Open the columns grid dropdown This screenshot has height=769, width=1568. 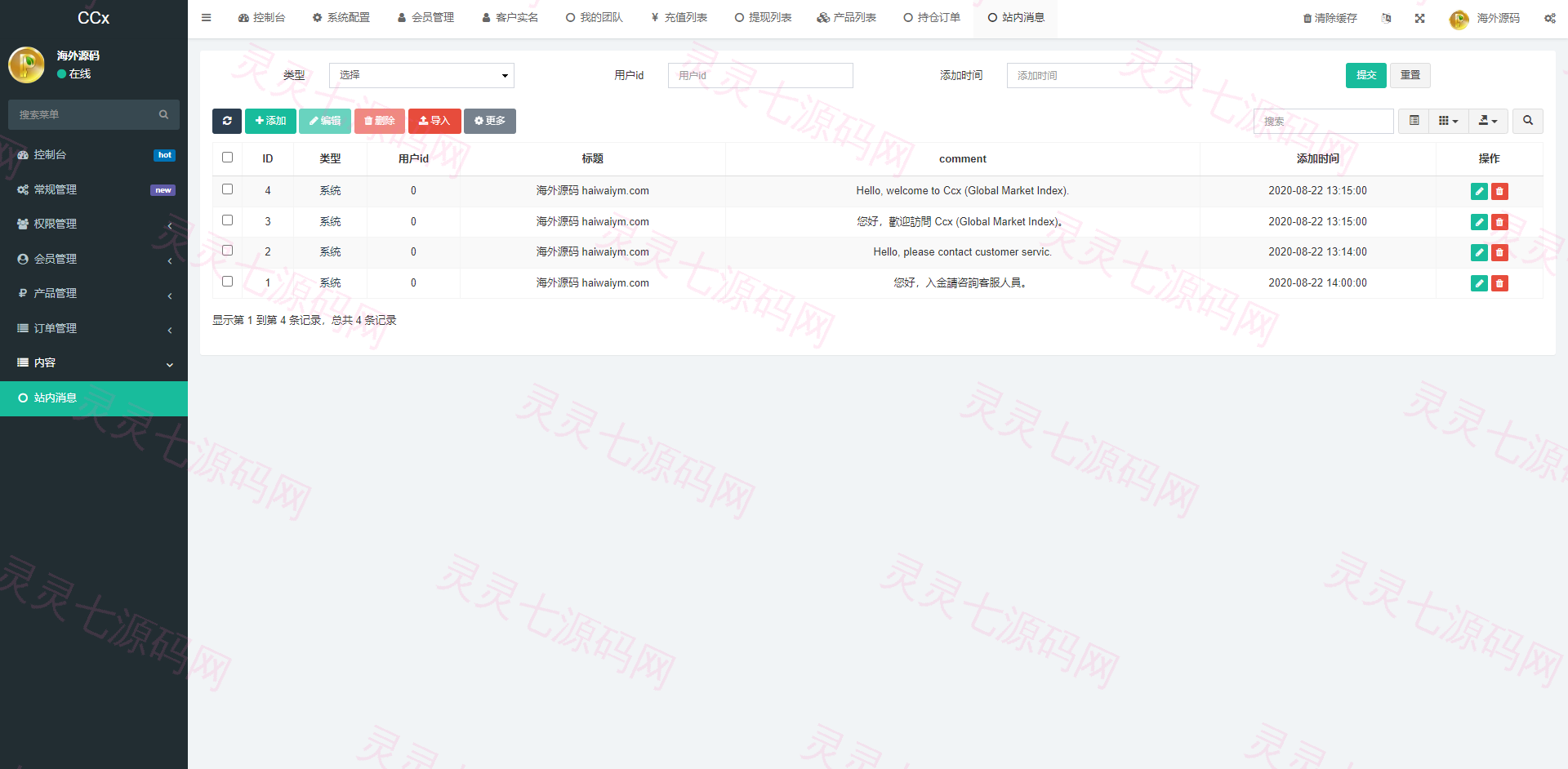(1449, 121)
